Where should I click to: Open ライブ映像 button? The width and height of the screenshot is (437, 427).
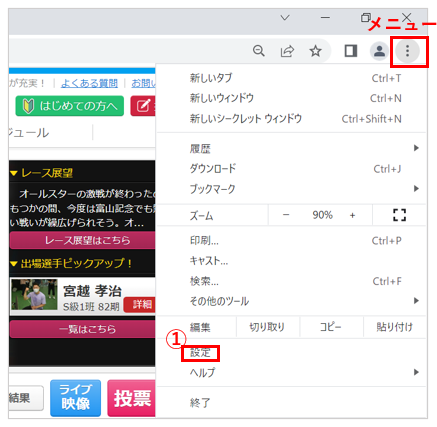76,398
